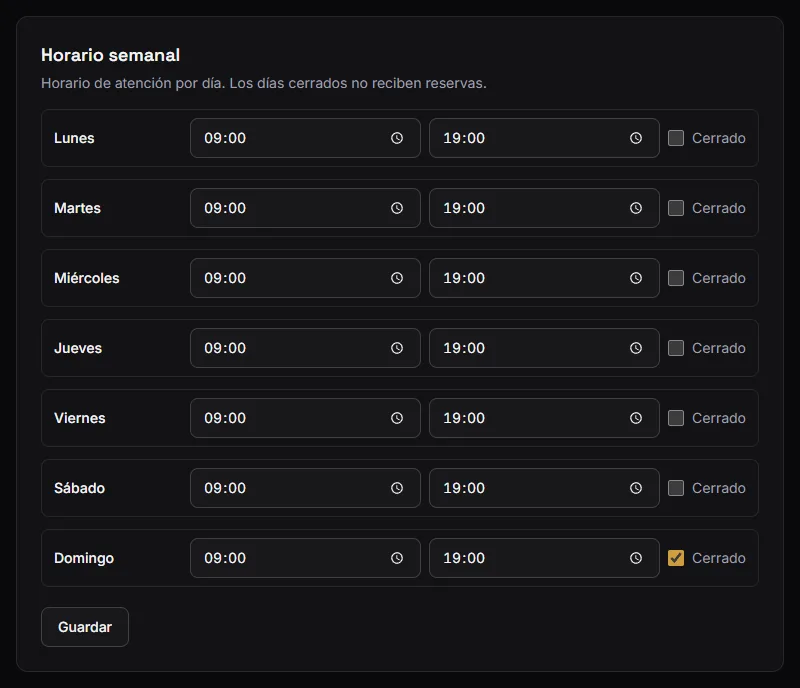Click the Cerrado label in the Lunes row
The image size is (800, 688).
coord(718,138)
